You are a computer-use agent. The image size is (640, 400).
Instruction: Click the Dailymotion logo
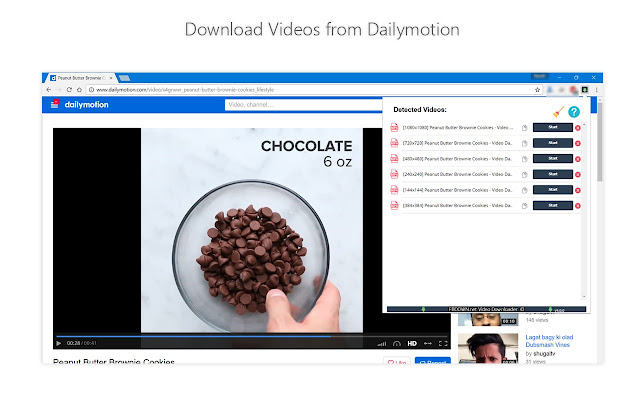point(87,104)
